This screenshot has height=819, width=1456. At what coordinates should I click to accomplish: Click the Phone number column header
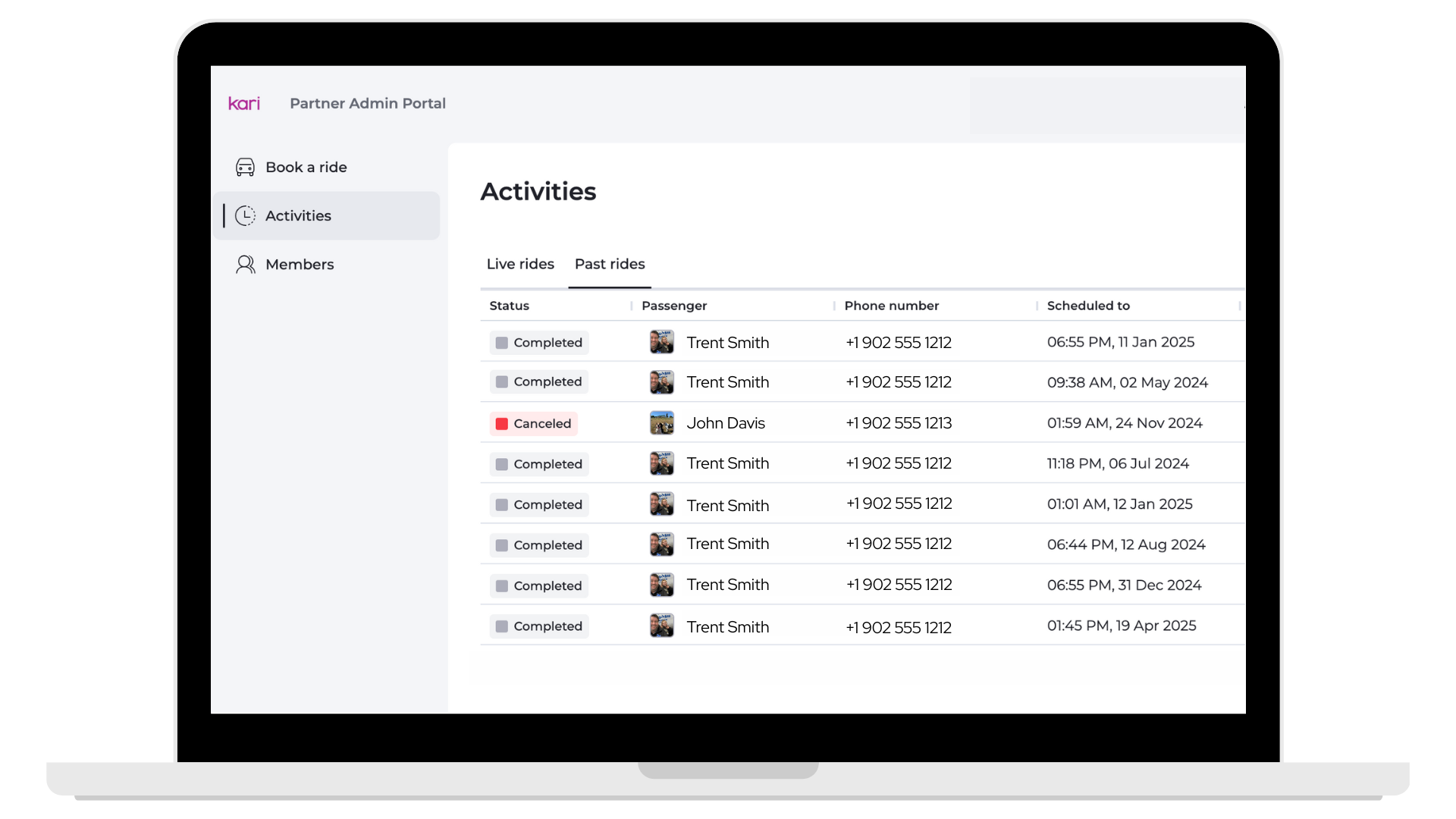891,306
